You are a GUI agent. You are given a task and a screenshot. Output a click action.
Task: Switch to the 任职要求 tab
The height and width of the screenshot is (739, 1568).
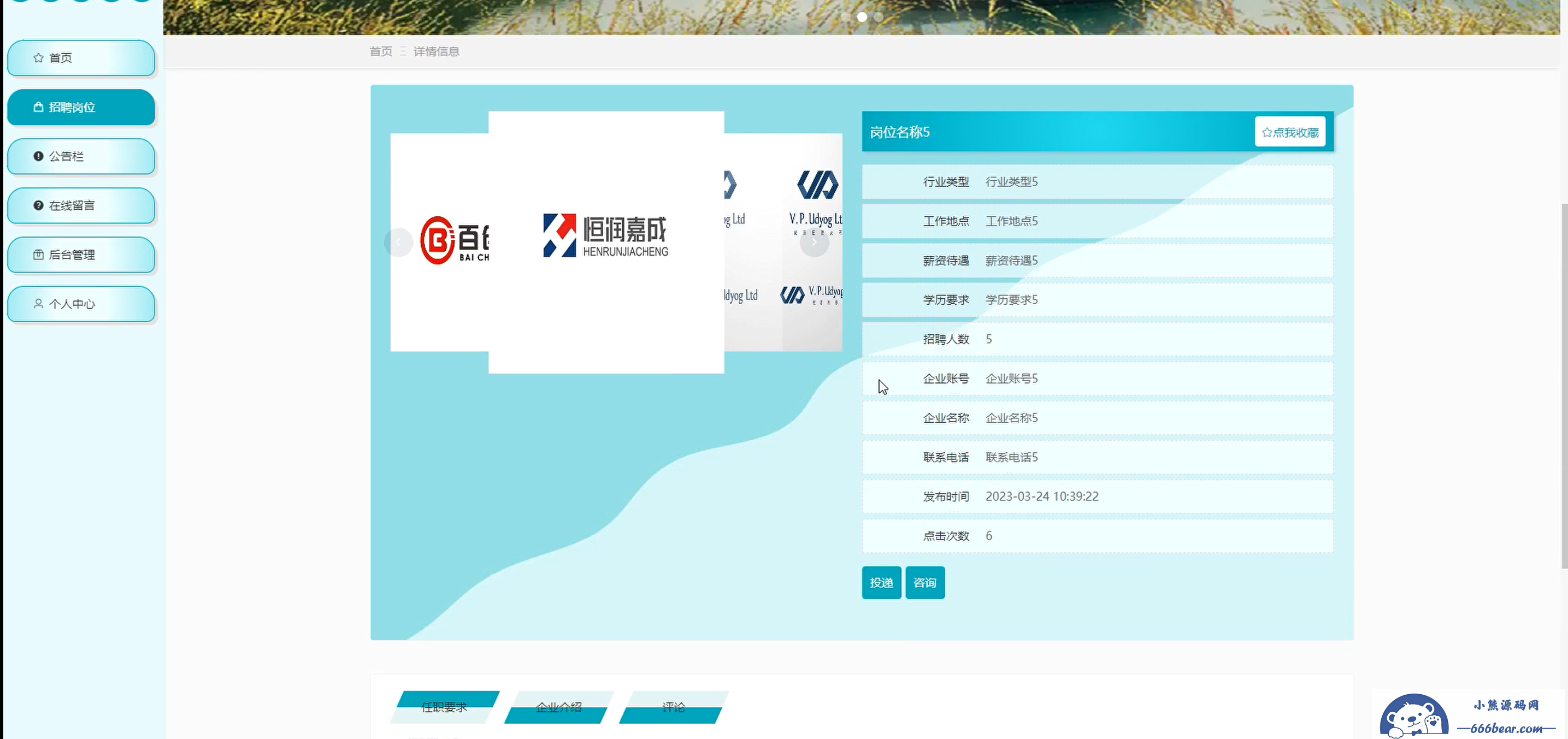(x=444, y=707)
